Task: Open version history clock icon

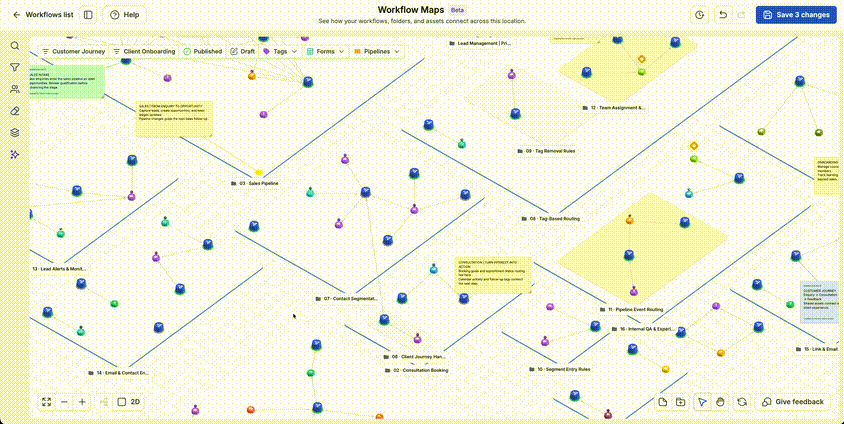Action: tap(699, 15)
